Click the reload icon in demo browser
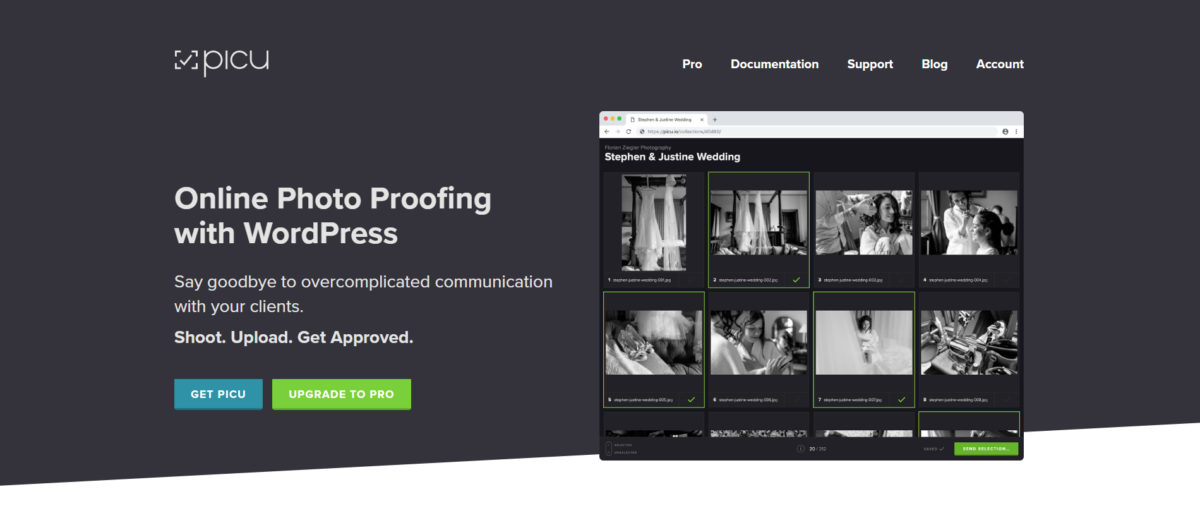The height and width of the screenshot is (530, 1200). pos(629,131)
